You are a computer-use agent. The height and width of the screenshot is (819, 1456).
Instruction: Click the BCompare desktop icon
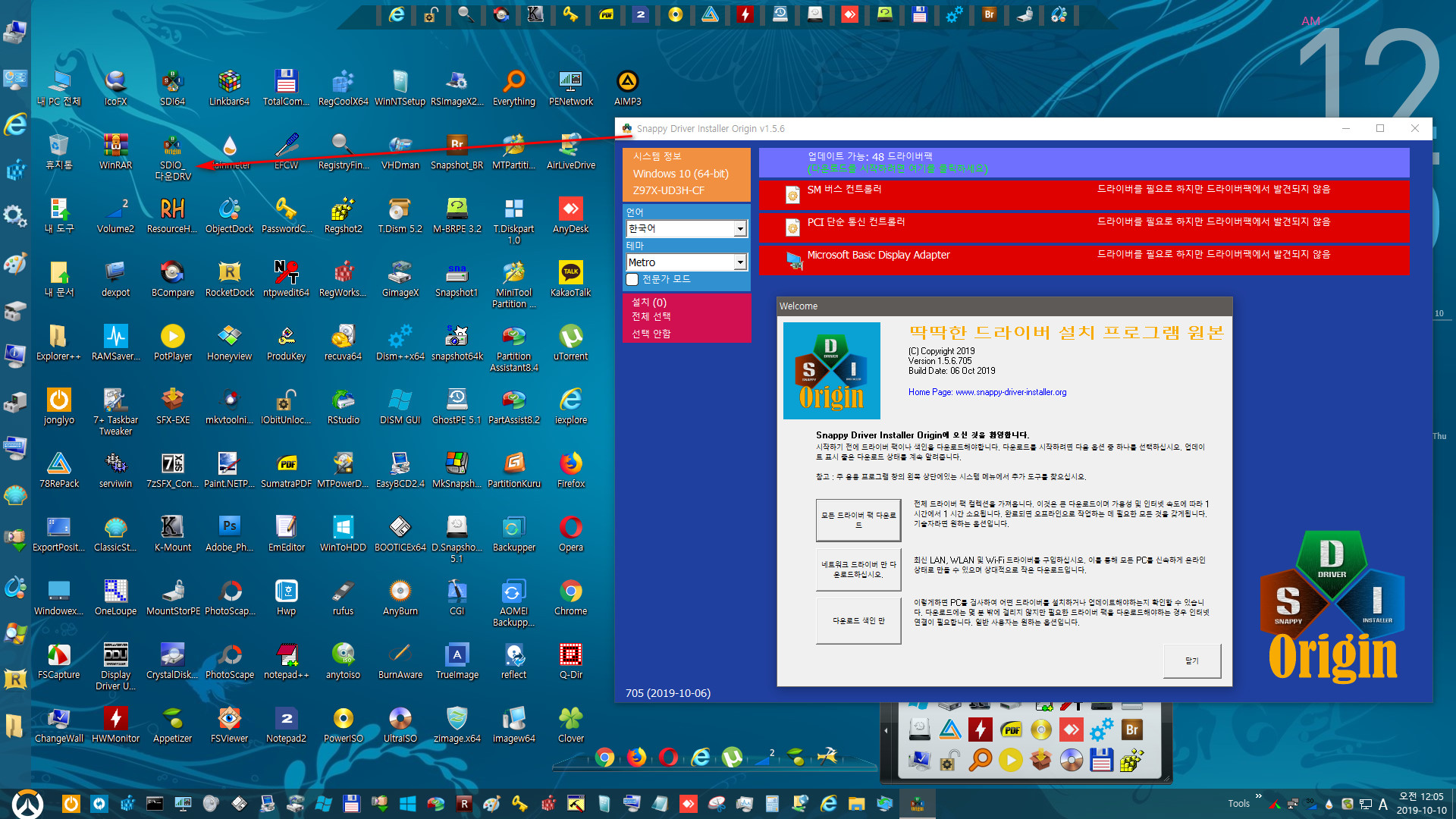tap(172, 279)
